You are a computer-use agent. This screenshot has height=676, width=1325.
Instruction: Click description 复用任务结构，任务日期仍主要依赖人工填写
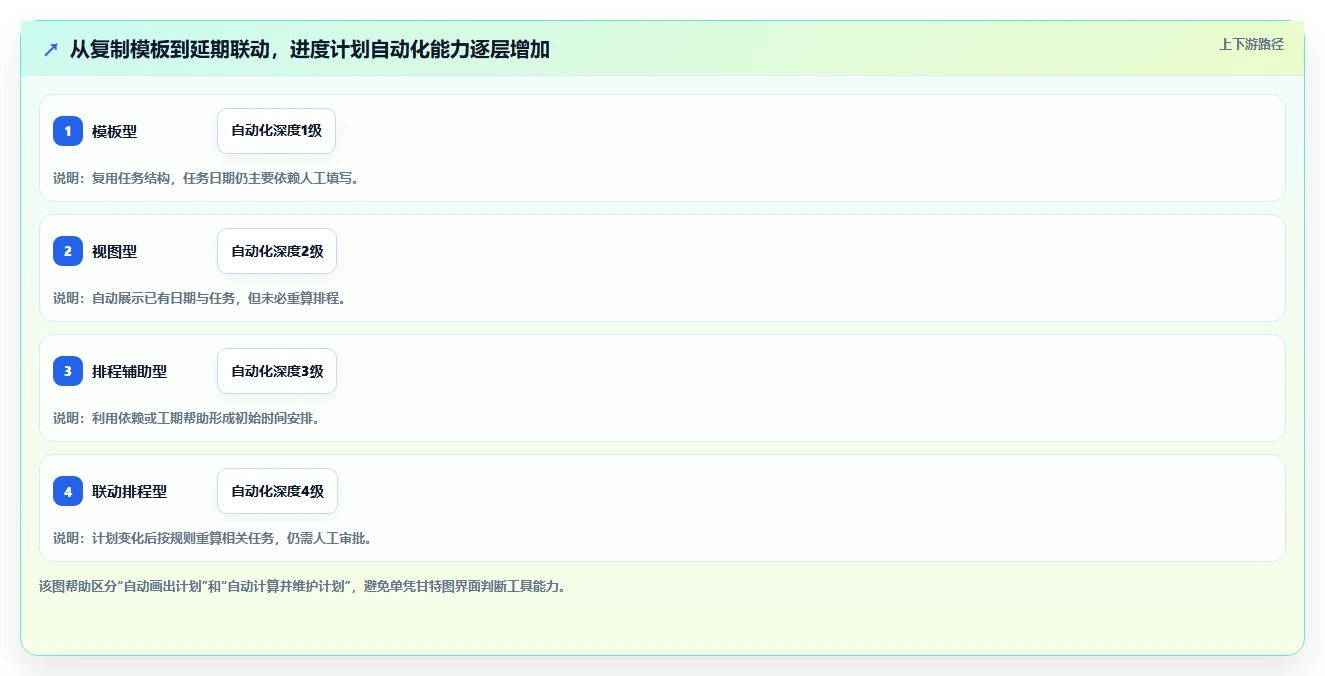(206, 178)
